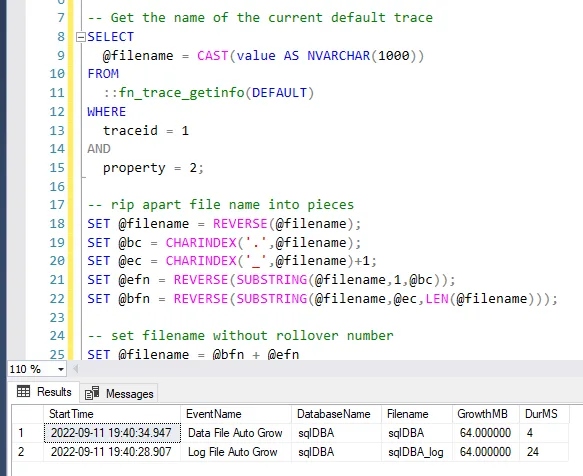Select the DurMS value 24 cell
This screenshot has width=583, height=476.
[544, 452]
